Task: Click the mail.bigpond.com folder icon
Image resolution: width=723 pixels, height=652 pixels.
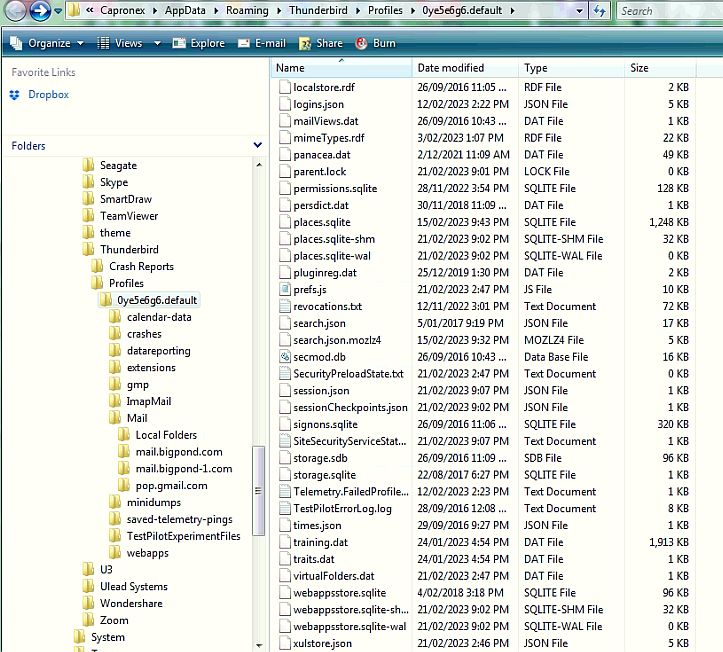Action: pyautogui.click(x=124, y=452)
